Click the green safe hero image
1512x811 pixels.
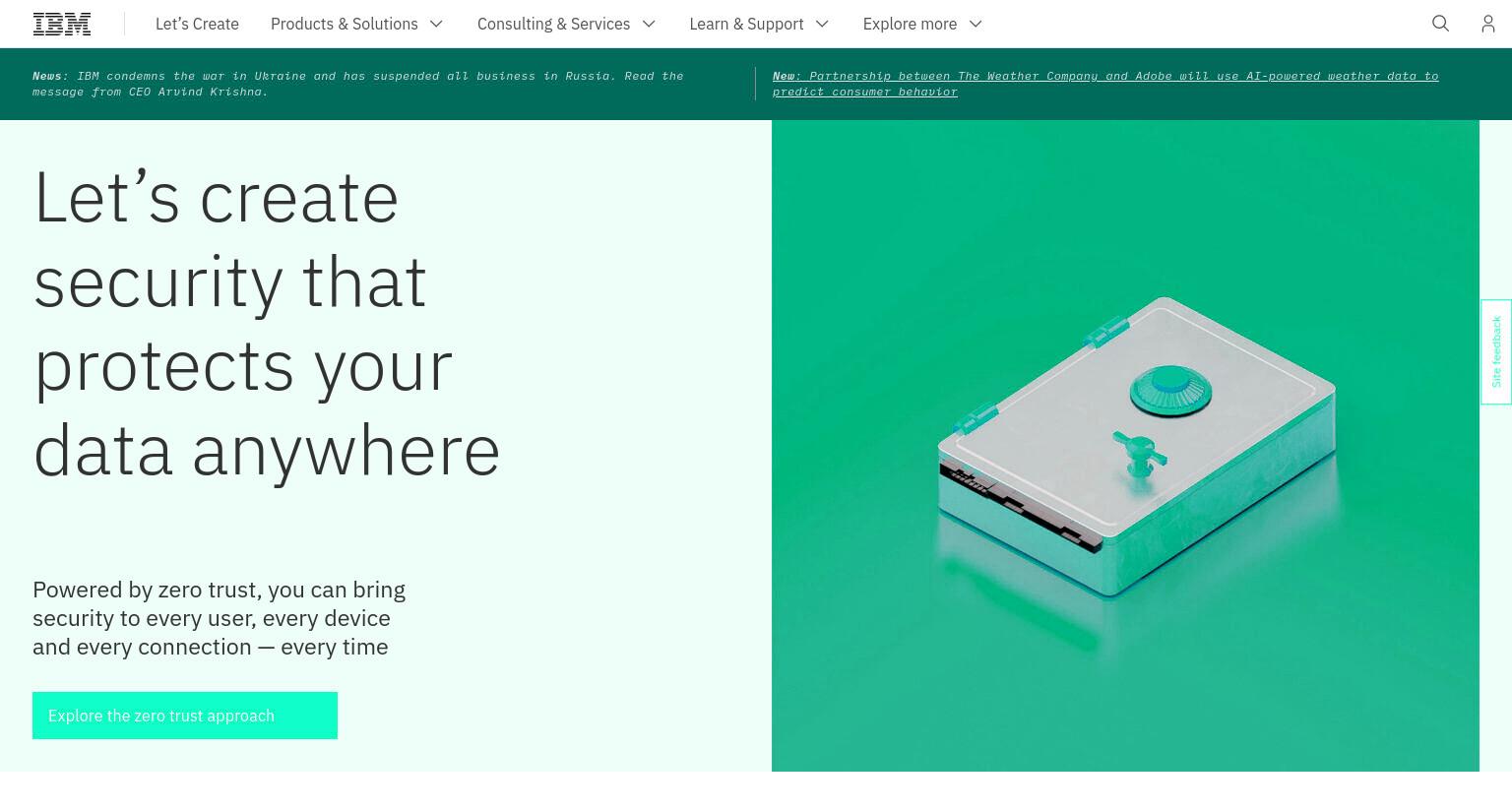coord(1125,446)
